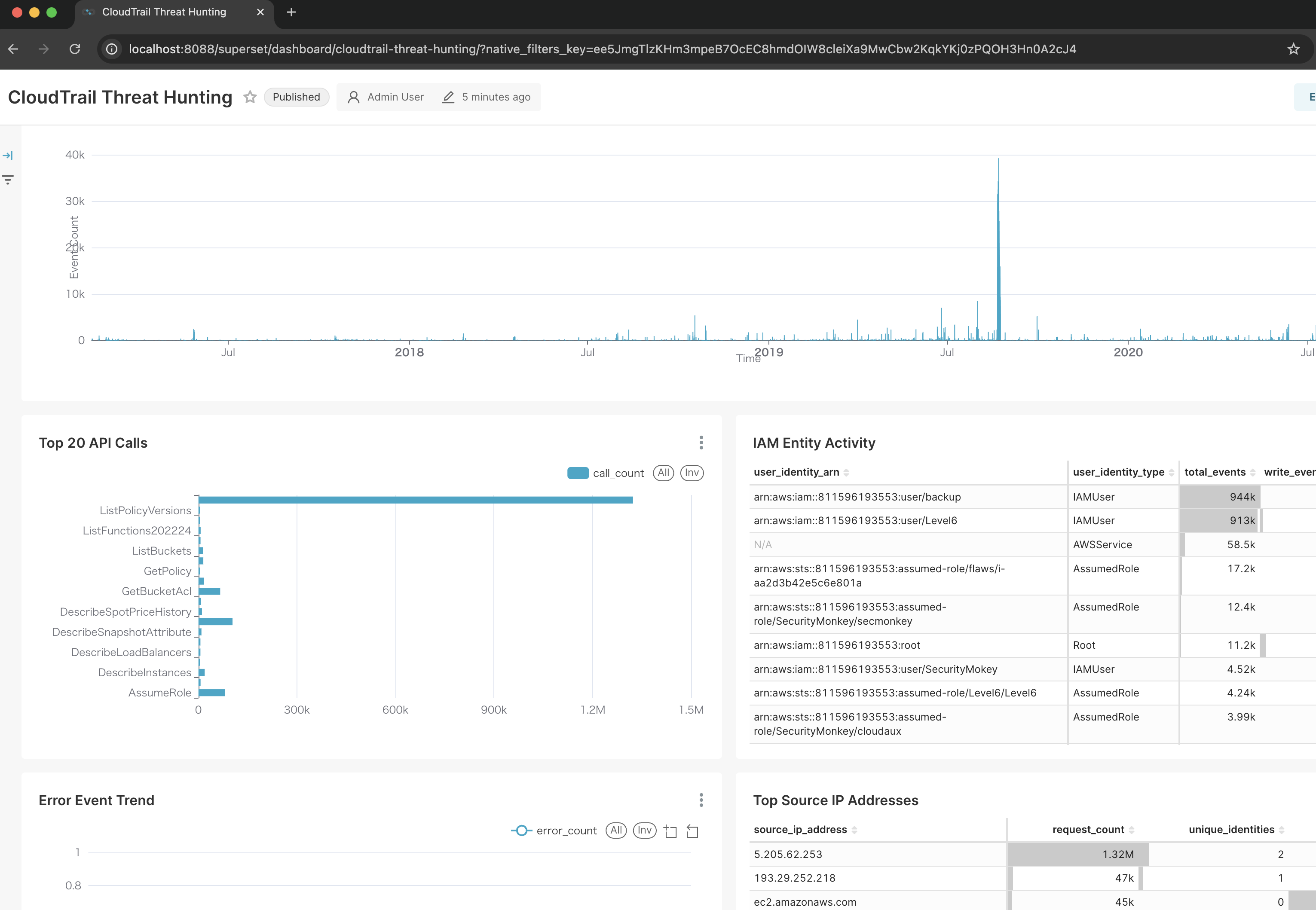This screenshot has width=1316, height=910.
Task: Star the CloudTrail Threat Hunting dashboard
Action: pyautogui.click(x=250, y=97)
